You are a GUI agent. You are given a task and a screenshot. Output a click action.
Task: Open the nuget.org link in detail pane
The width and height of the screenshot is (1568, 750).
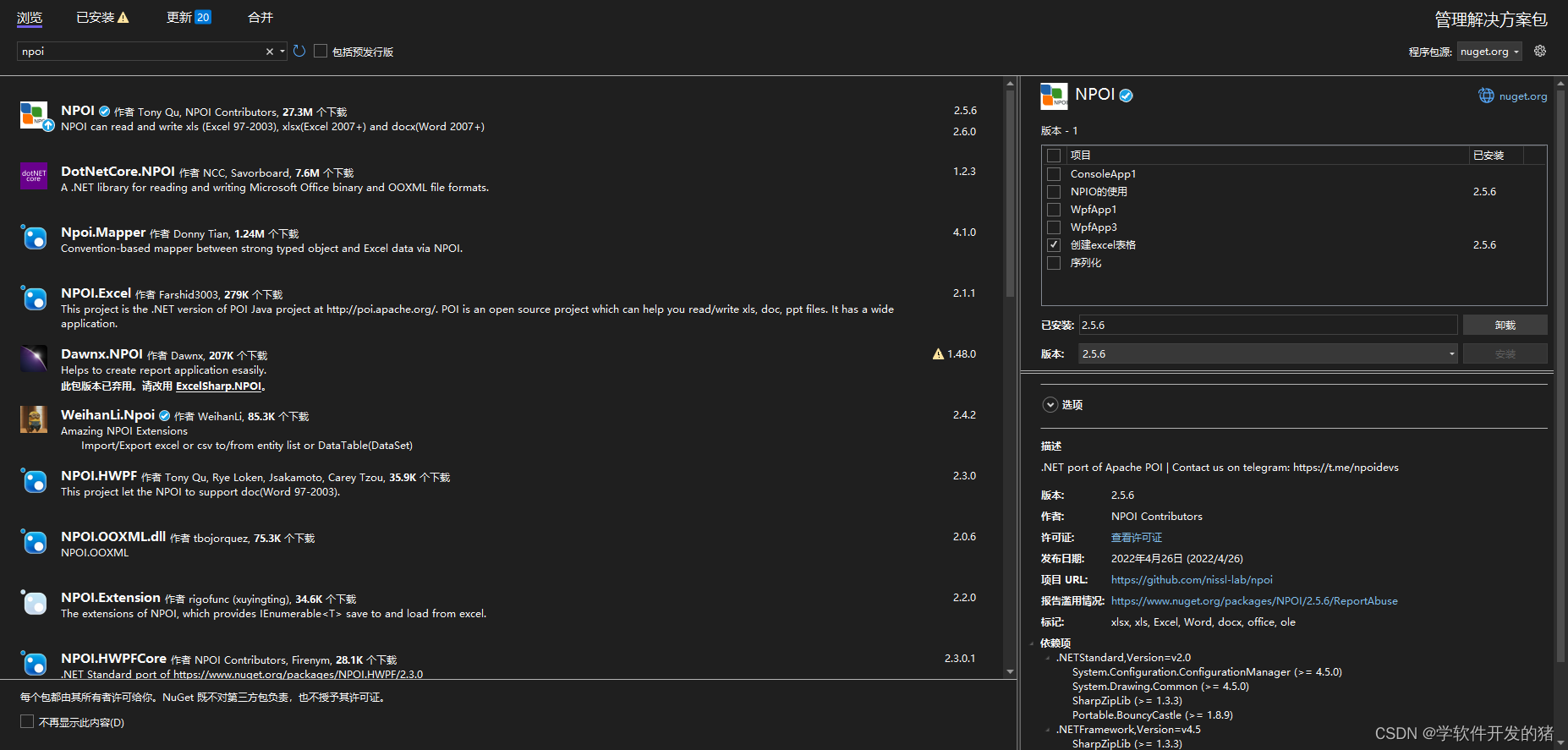[x=1523, y=96]
